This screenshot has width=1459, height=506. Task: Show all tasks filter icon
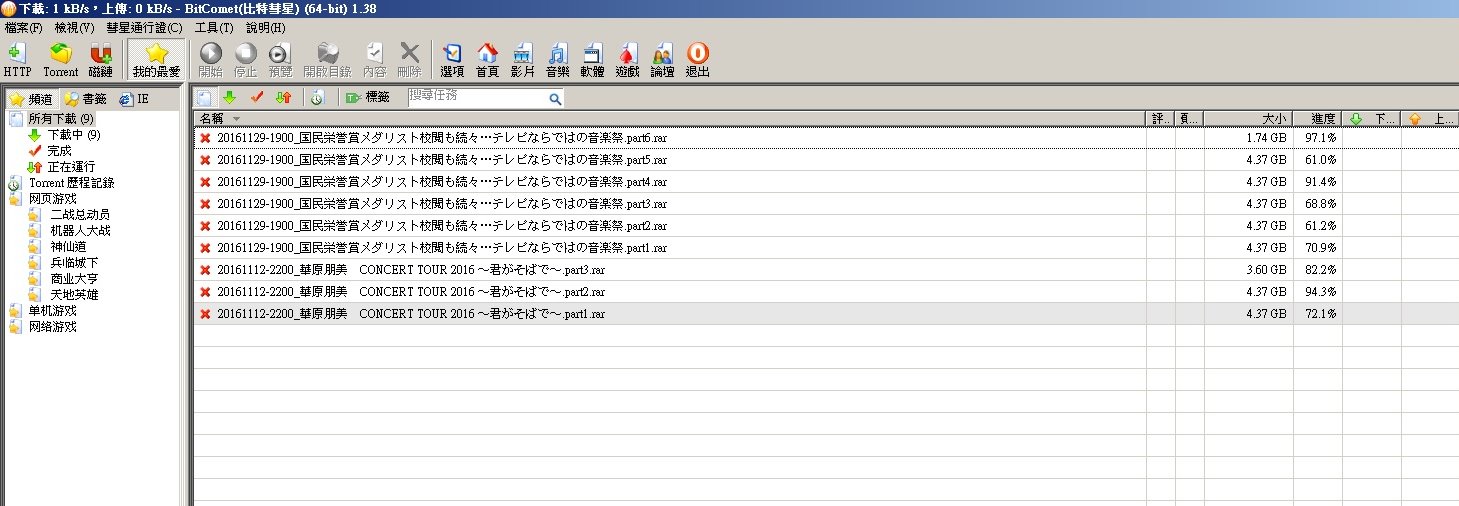point(204,97)
